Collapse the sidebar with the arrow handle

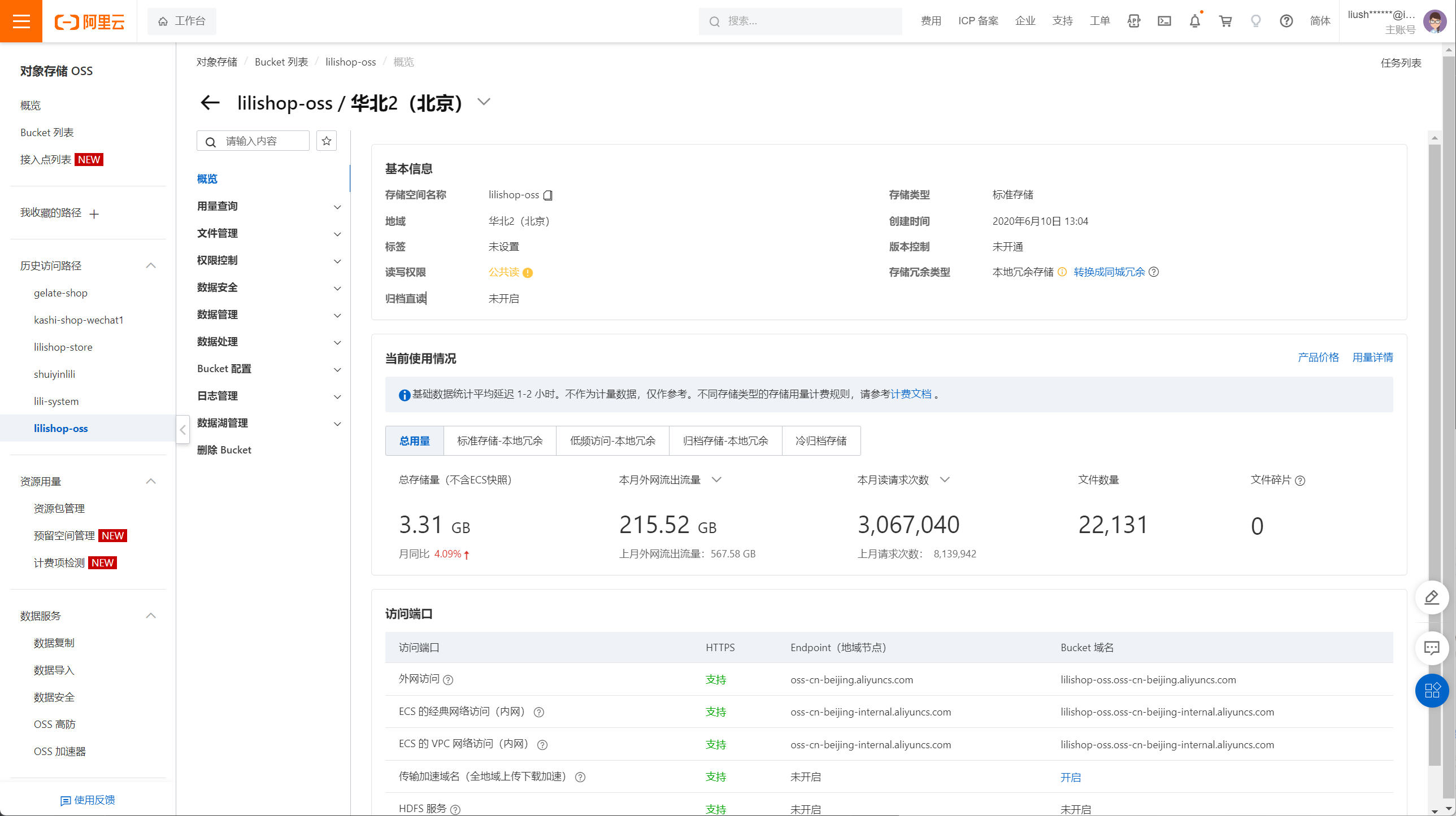[x=182, y=430]
